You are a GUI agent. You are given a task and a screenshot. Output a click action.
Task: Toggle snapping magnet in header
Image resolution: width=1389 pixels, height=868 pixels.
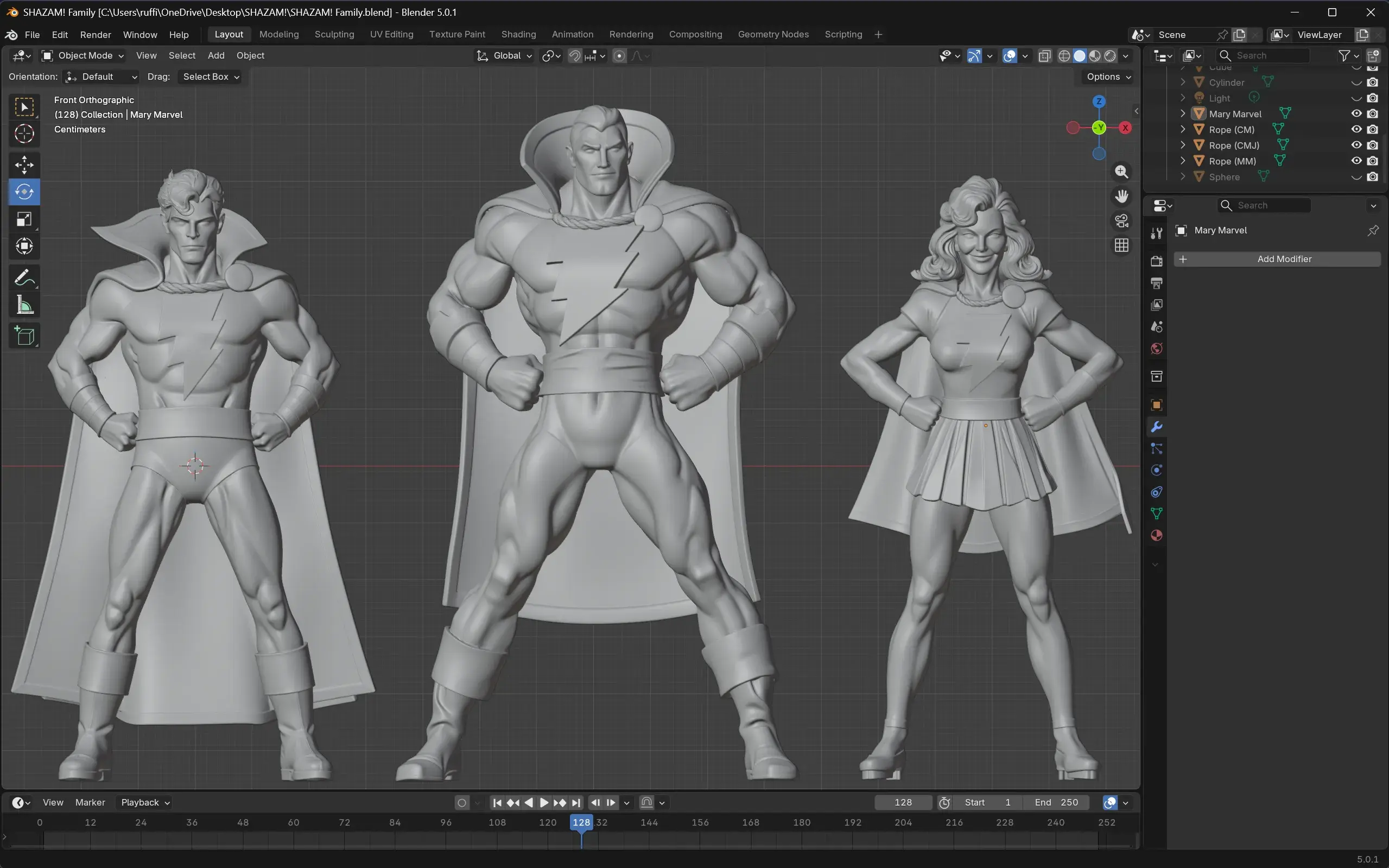574,56
